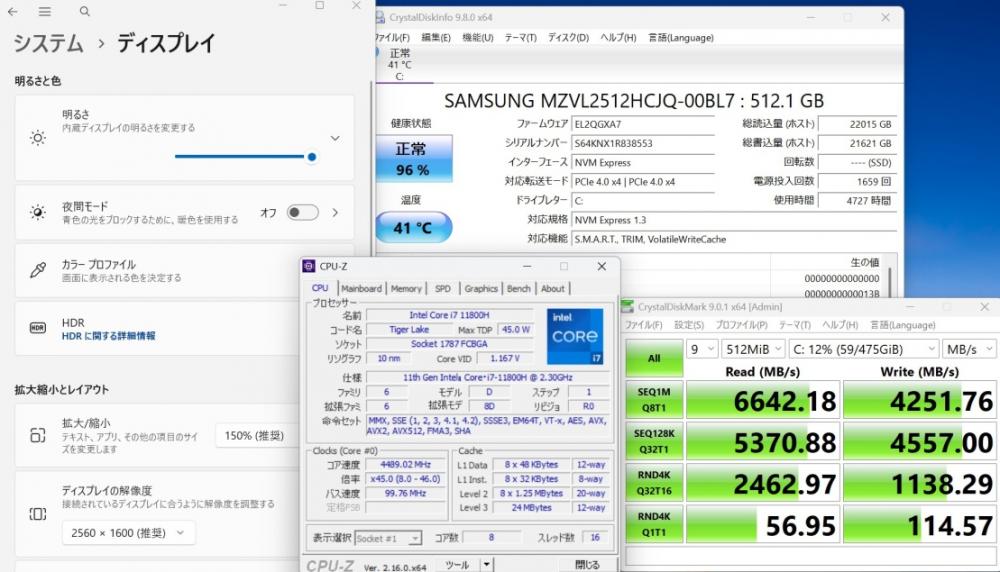Viewport: 1000px width, 572px height.
Task: Open the test count 9 dropdown
Action: tap(702, 349)
